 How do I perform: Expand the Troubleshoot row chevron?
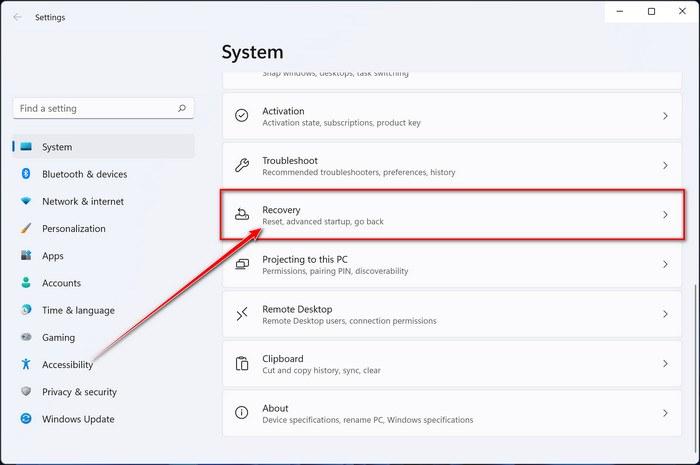pos(665,166)
